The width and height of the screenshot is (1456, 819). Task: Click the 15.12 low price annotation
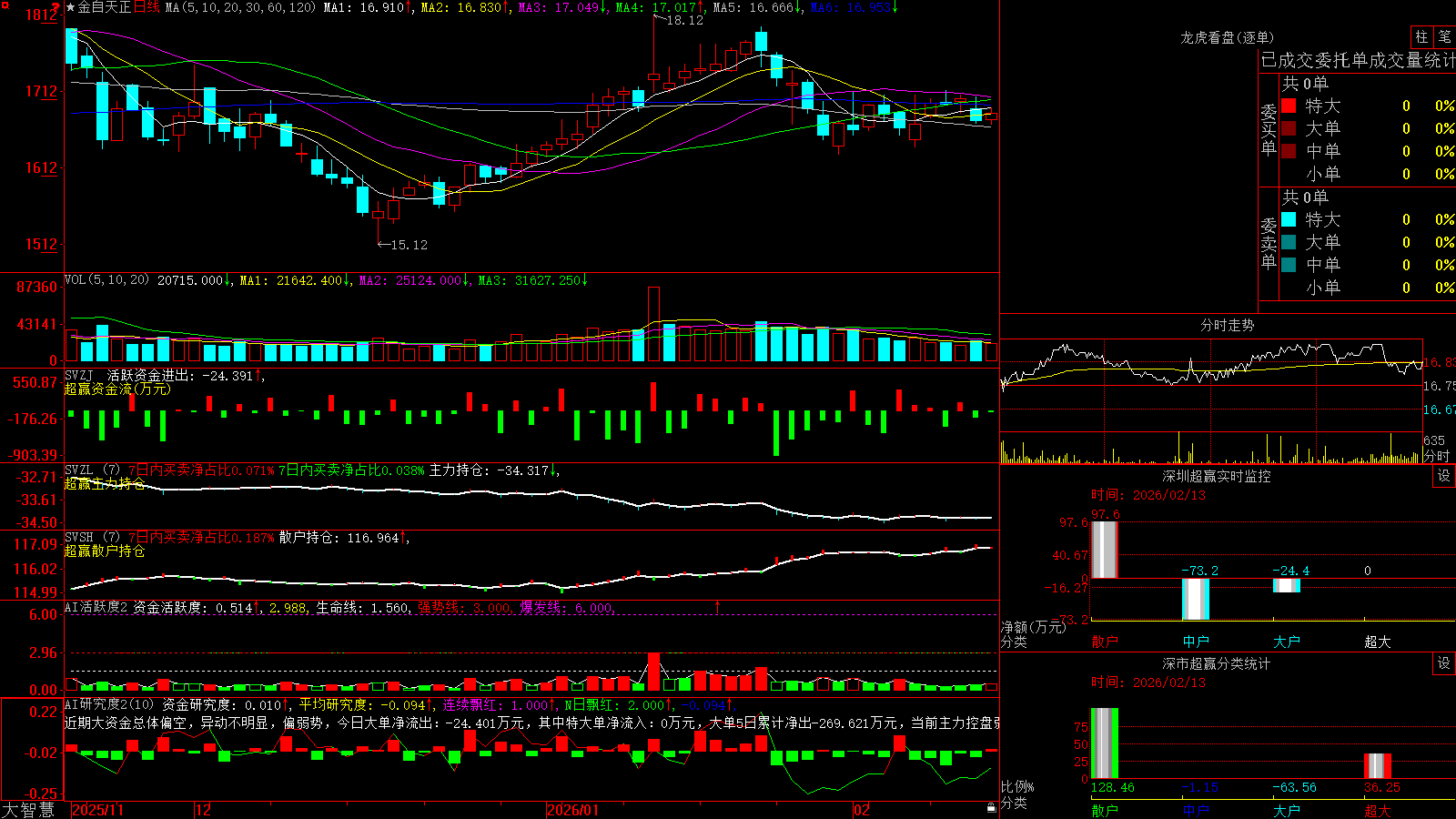409,245
